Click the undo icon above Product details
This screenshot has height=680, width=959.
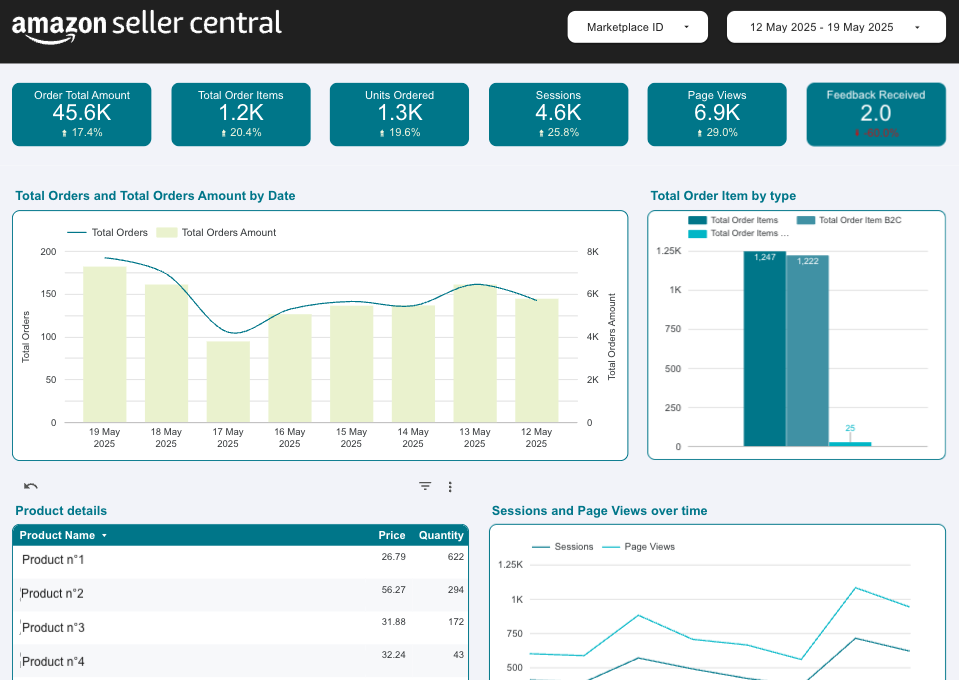(x=29, y=486)
